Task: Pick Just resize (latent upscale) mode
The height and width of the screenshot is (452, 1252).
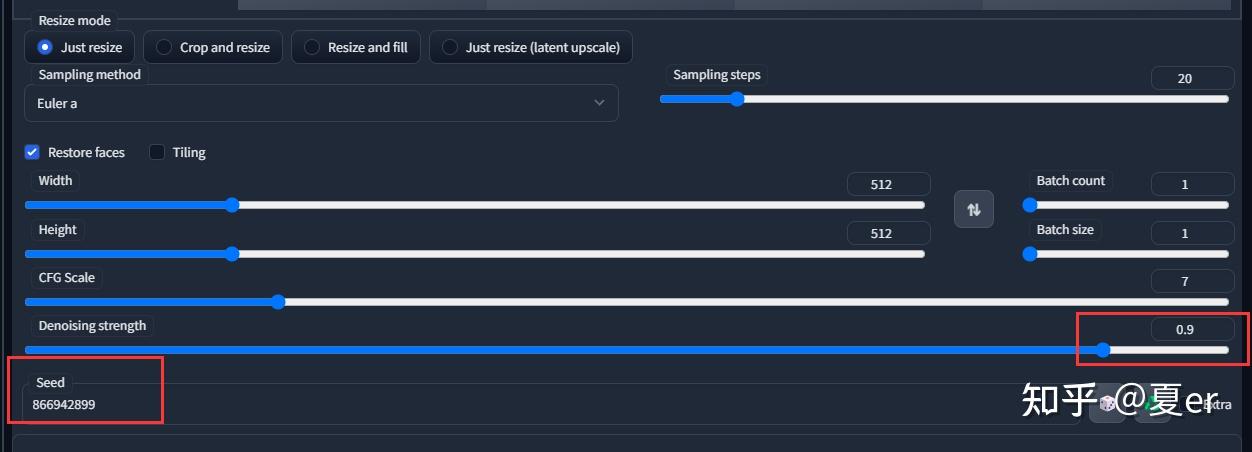Action: point(450,47)
